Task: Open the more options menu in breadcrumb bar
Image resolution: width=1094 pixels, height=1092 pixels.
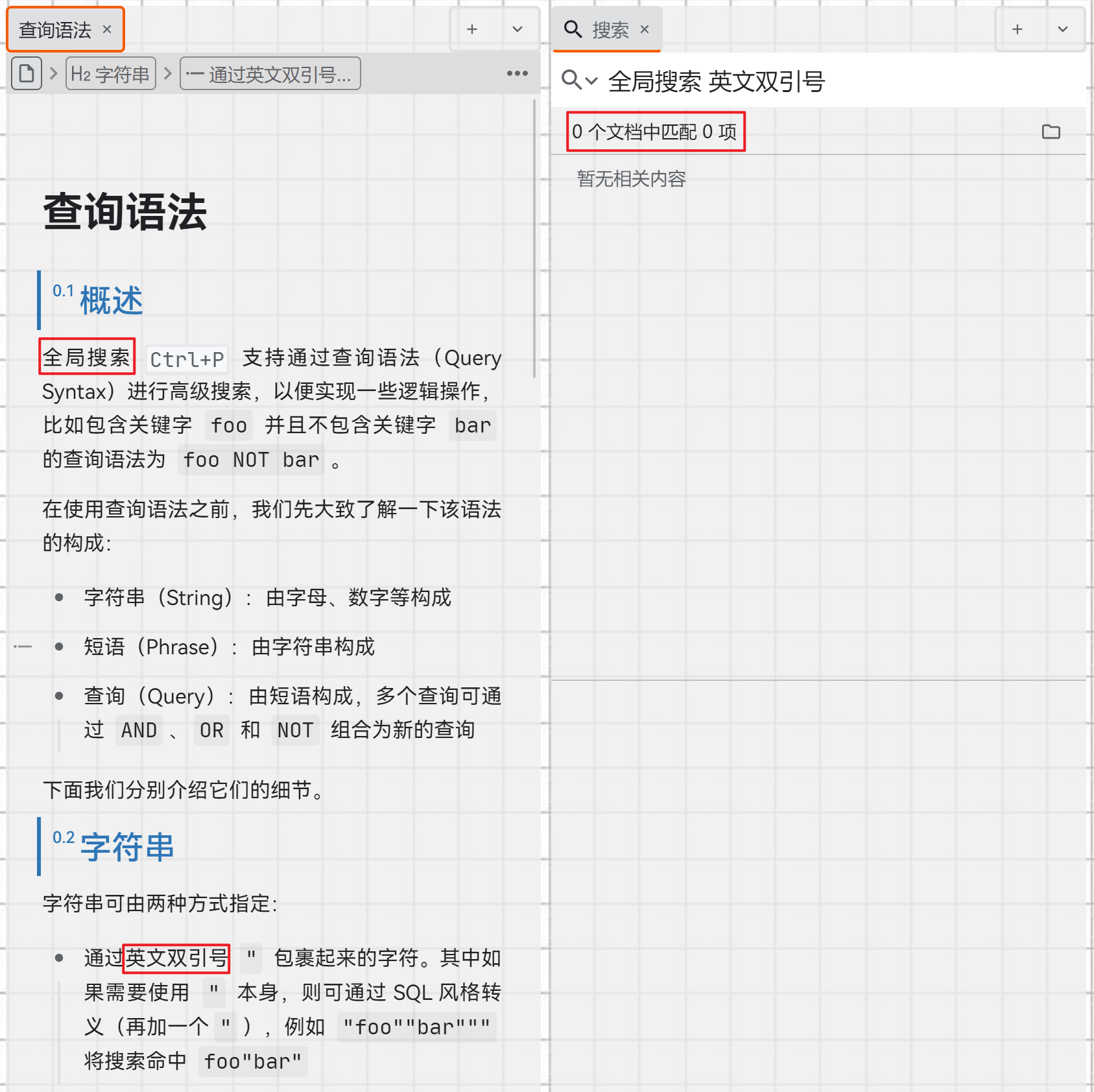Action: (517, 73)
